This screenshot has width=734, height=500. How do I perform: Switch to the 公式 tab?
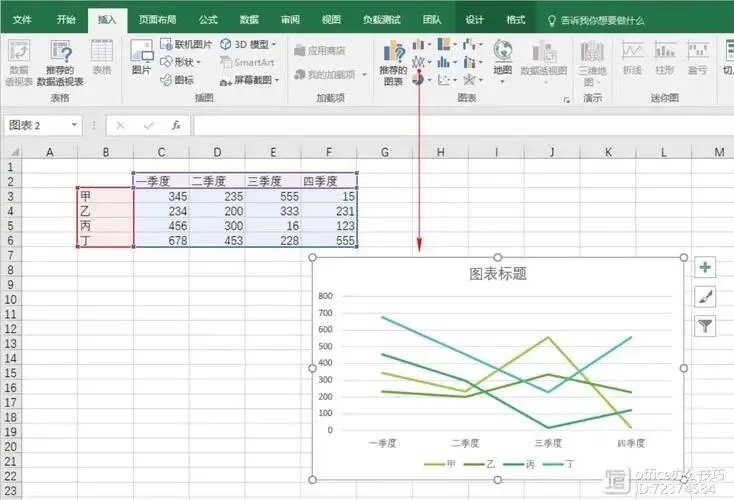tap(208, 20)
